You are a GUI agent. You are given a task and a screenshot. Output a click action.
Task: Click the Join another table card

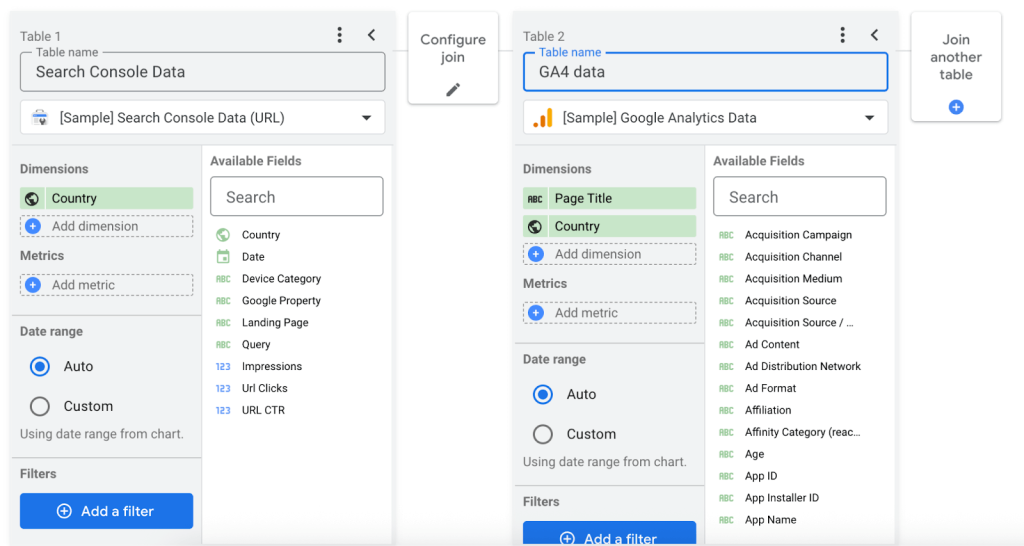point(956,67)
